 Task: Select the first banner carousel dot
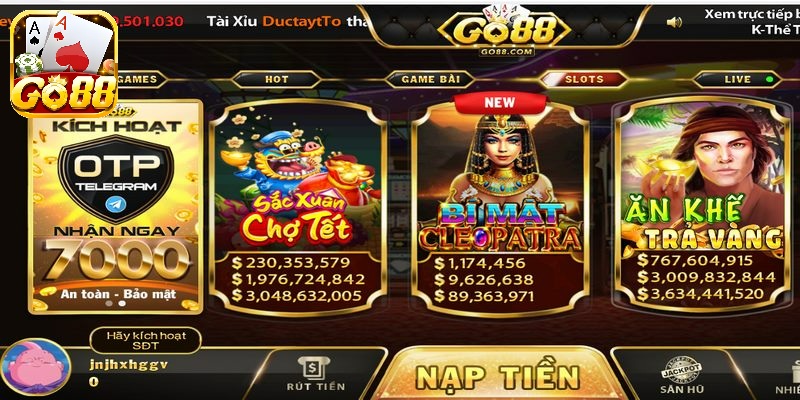click(x=109, y=303)
